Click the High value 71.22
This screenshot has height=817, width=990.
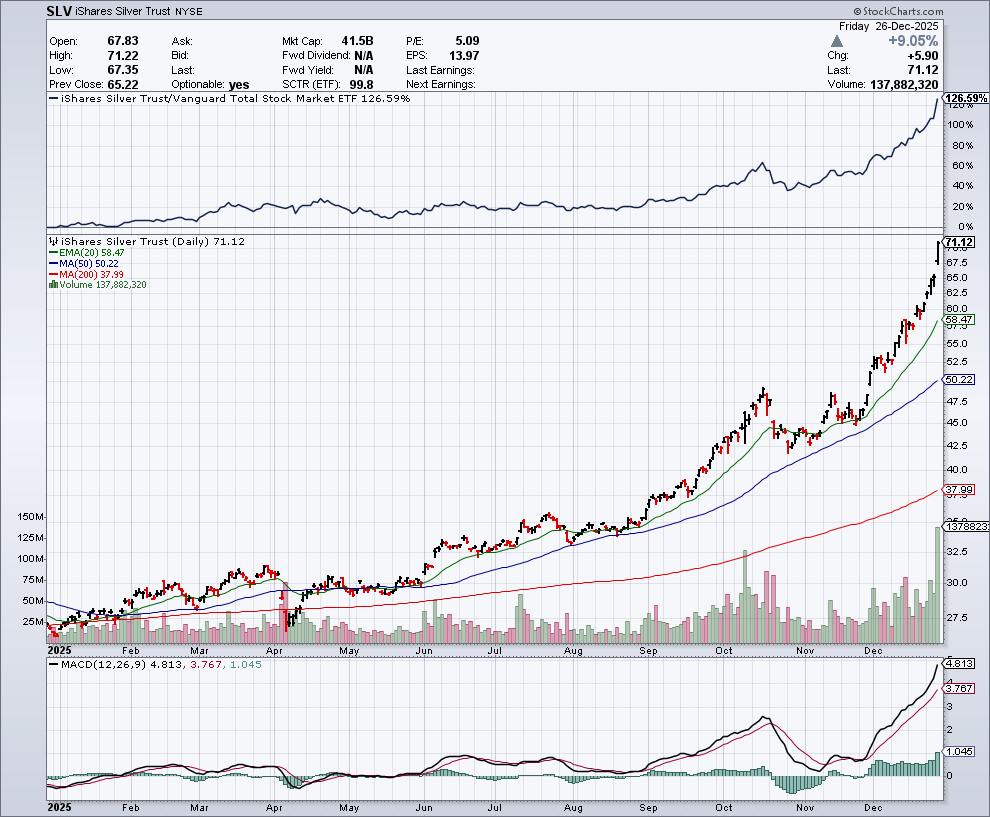[x=123, y=56]
